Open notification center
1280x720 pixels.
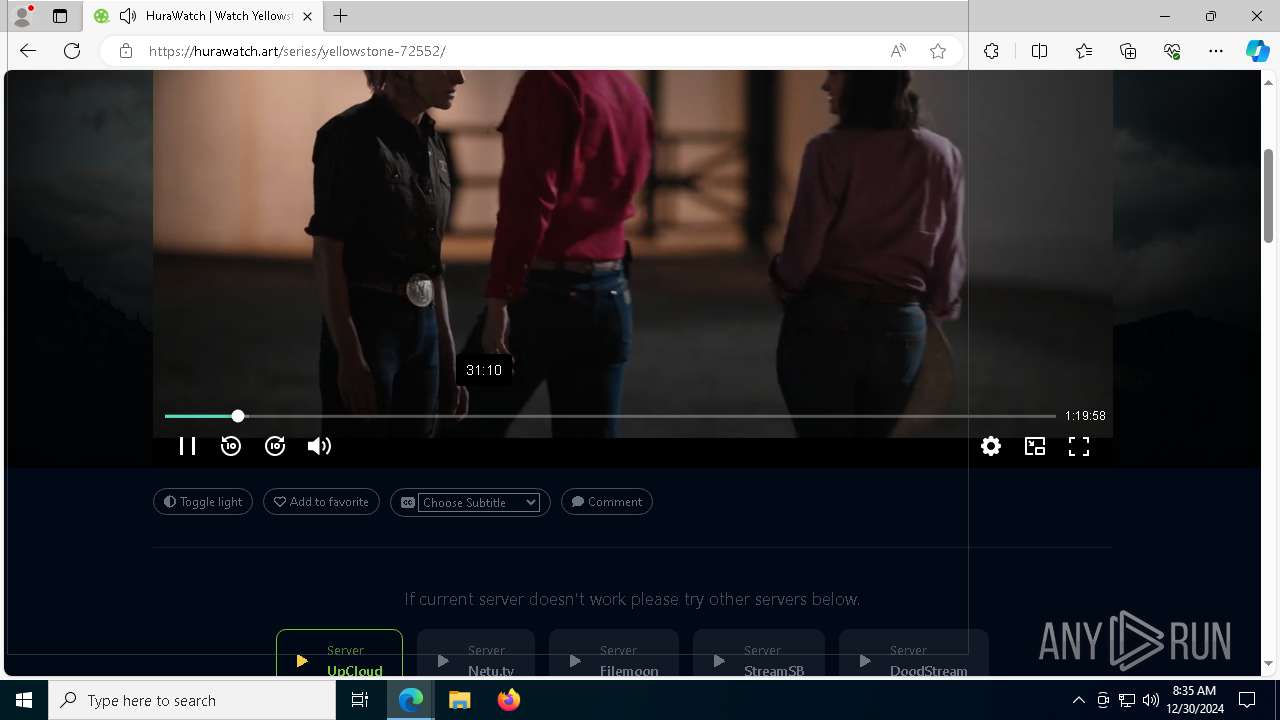coord(1248,700)
